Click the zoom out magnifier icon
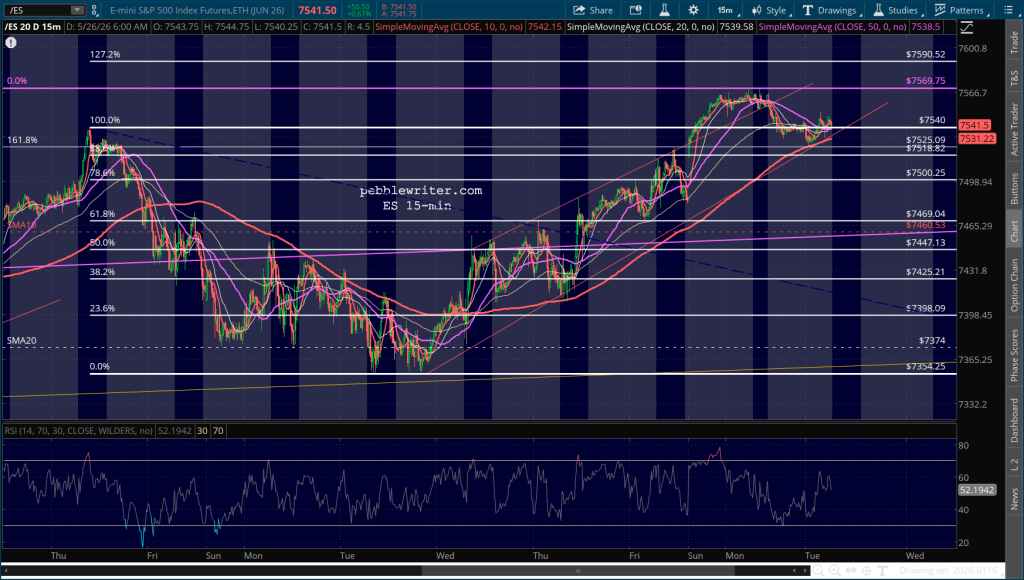 (x=818, y=571)
